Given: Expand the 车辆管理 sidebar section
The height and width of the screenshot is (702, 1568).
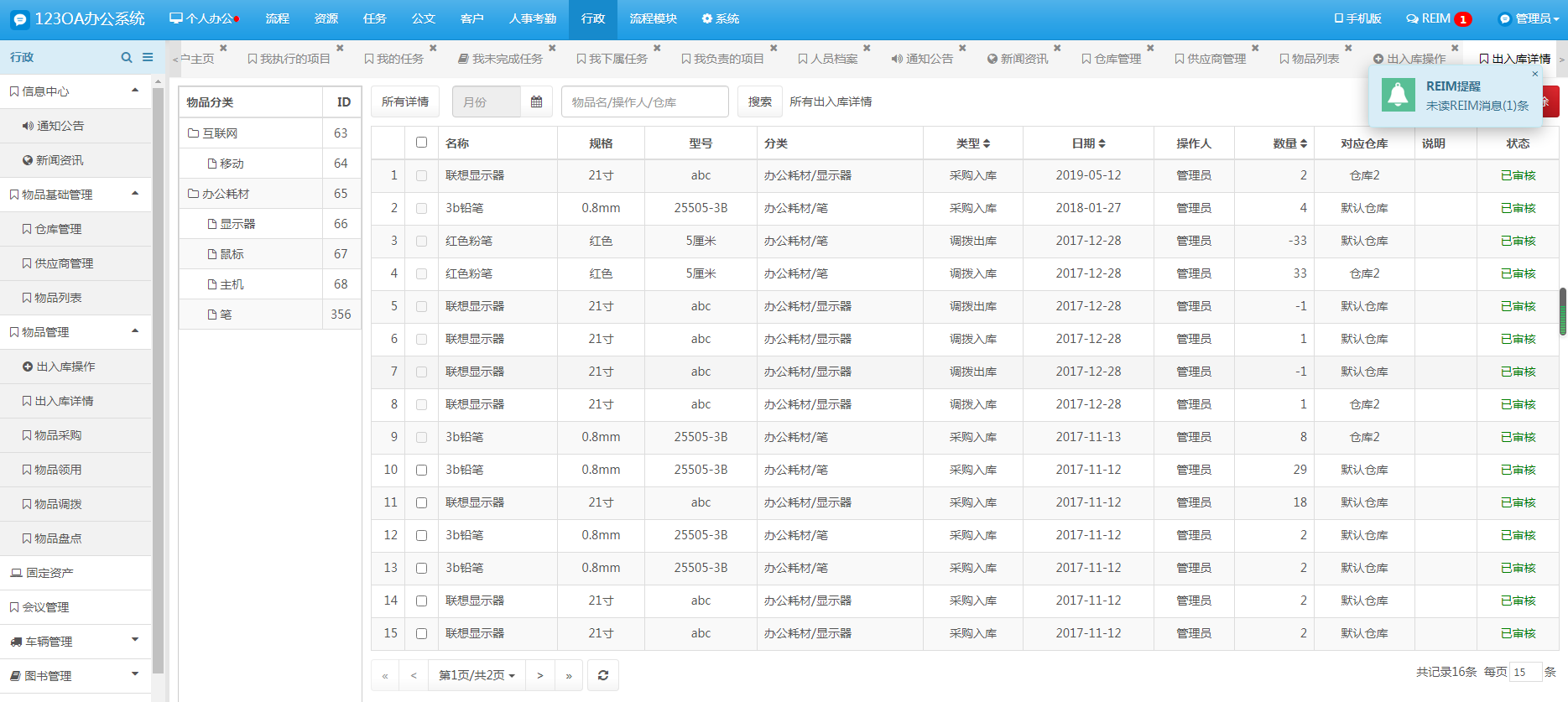Looking at the screenshot, I should coord(76,642).
